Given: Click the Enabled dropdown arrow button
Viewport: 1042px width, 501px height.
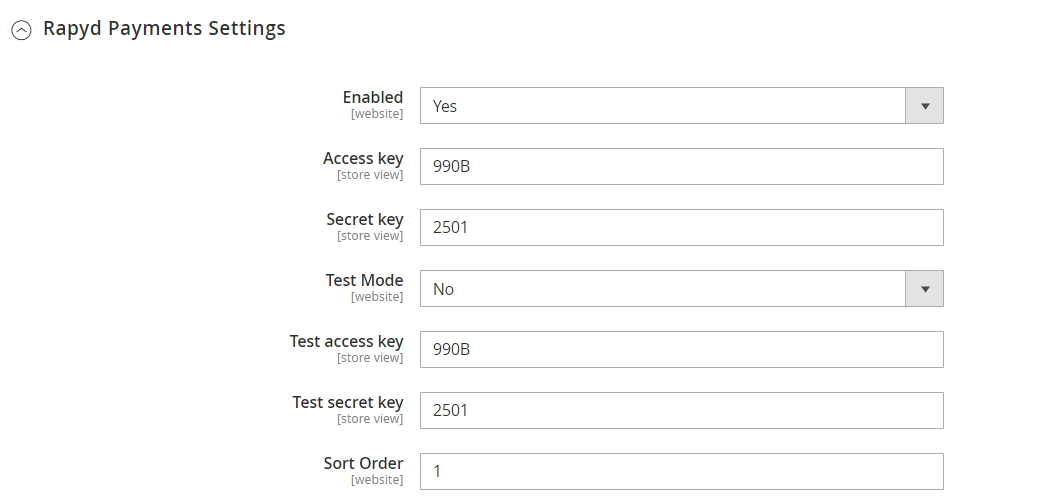Looking at the screenshot, I should (924, 106).
